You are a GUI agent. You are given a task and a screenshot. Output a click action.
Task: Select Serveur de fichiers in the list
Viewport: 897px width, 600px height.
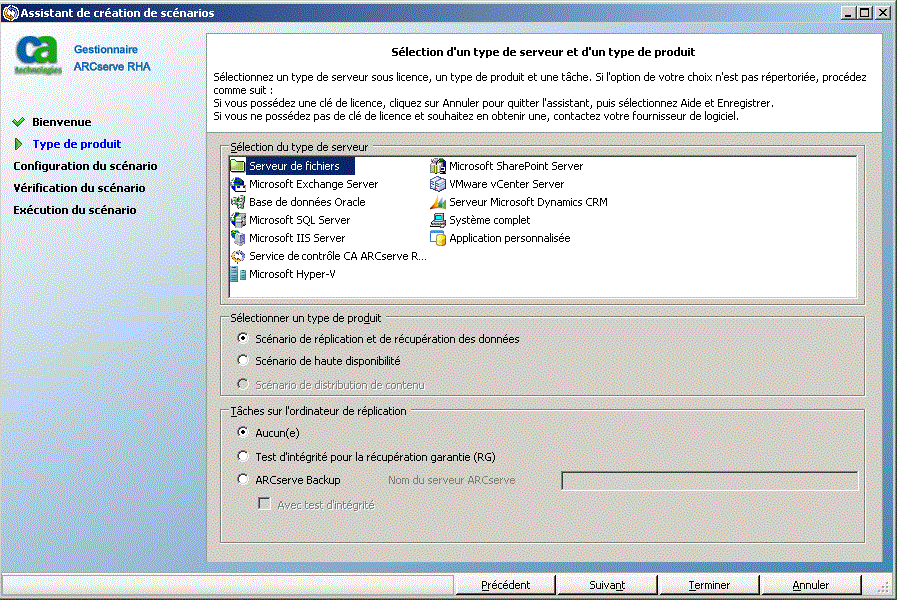click(291, 166)
